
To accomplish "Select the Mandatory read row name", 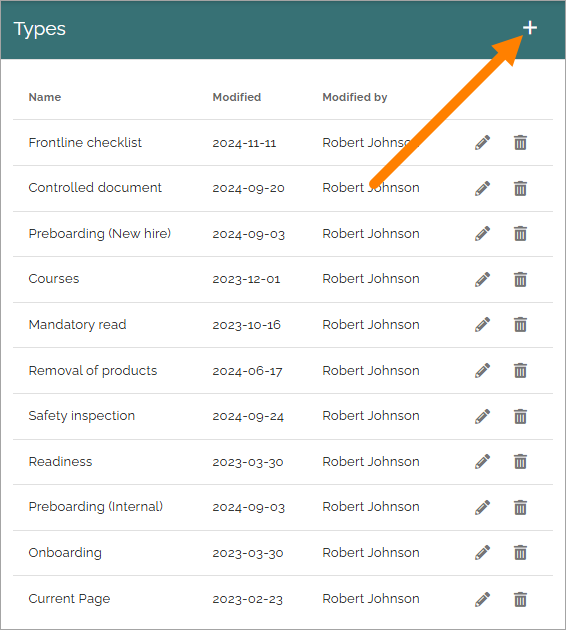I will pyautogui.click(x=78, y=324).
